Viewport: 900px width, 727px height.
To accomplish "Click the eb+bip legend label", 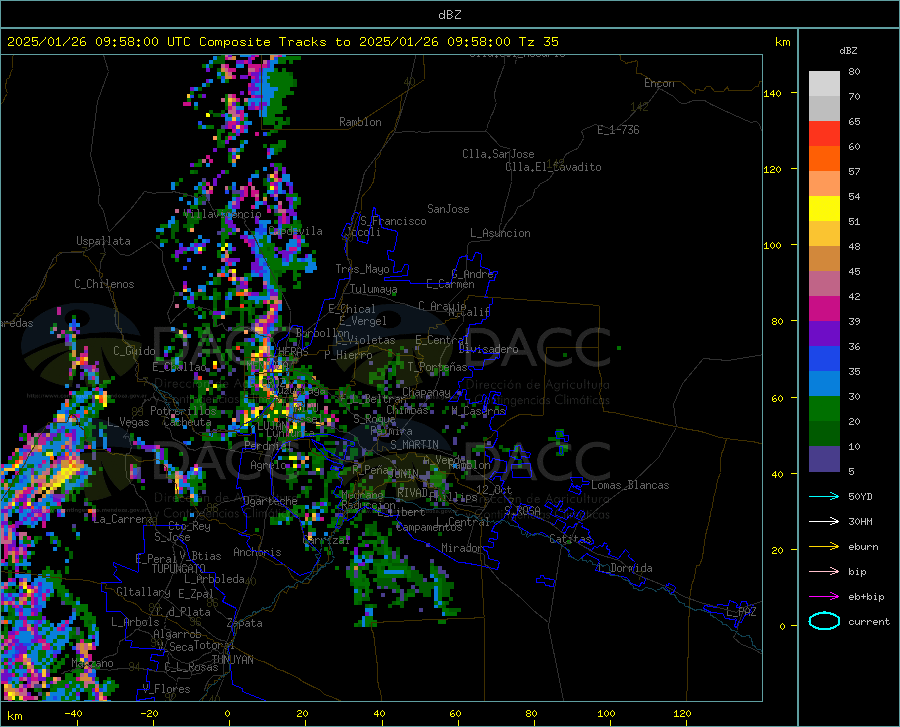I will (866, 597).
